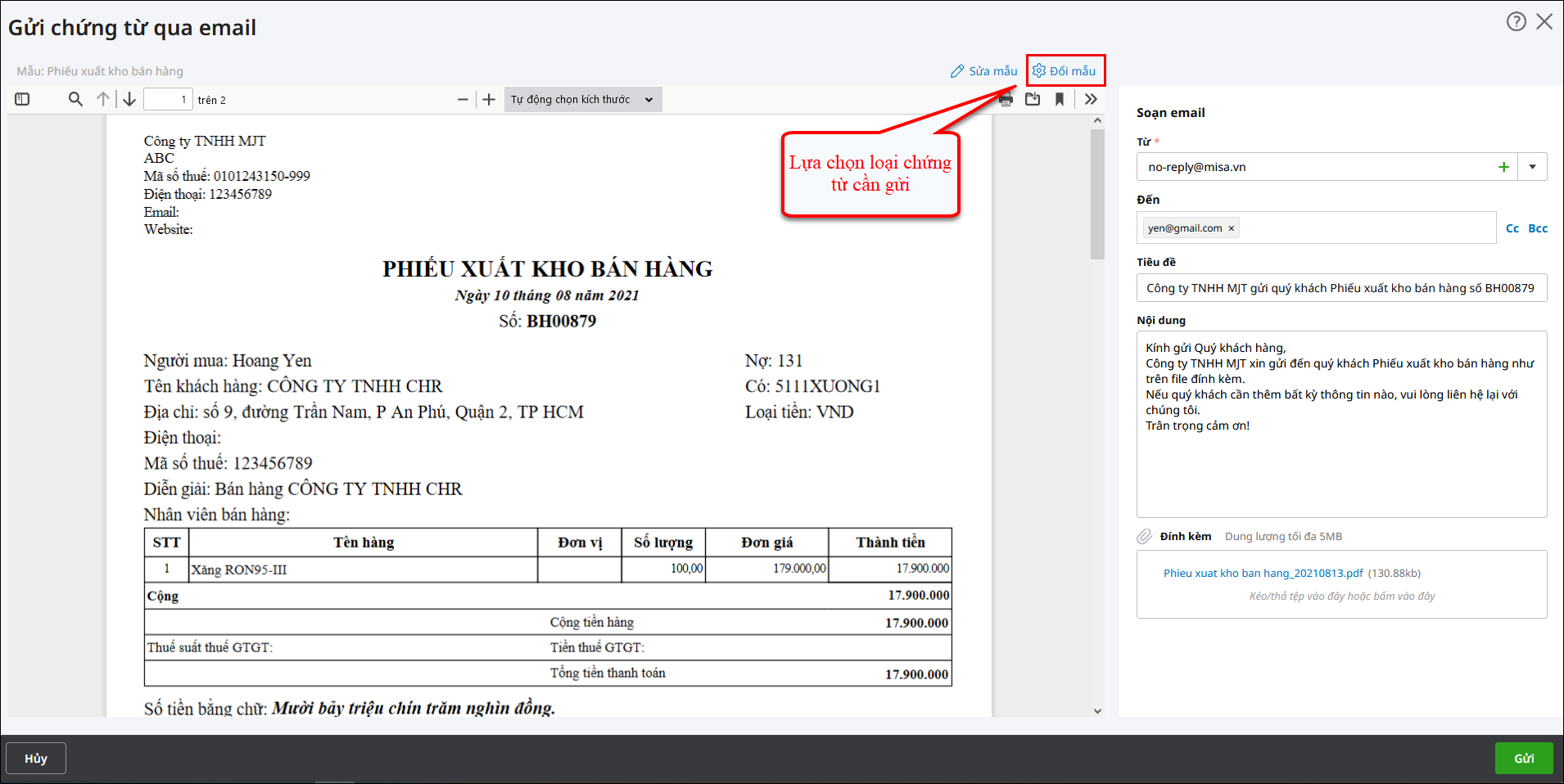Screen dimensions: 1564x784
Task: Open the 'Tự động chọn kích thước' zoom dropdown
Action: (x=582, y=100)
